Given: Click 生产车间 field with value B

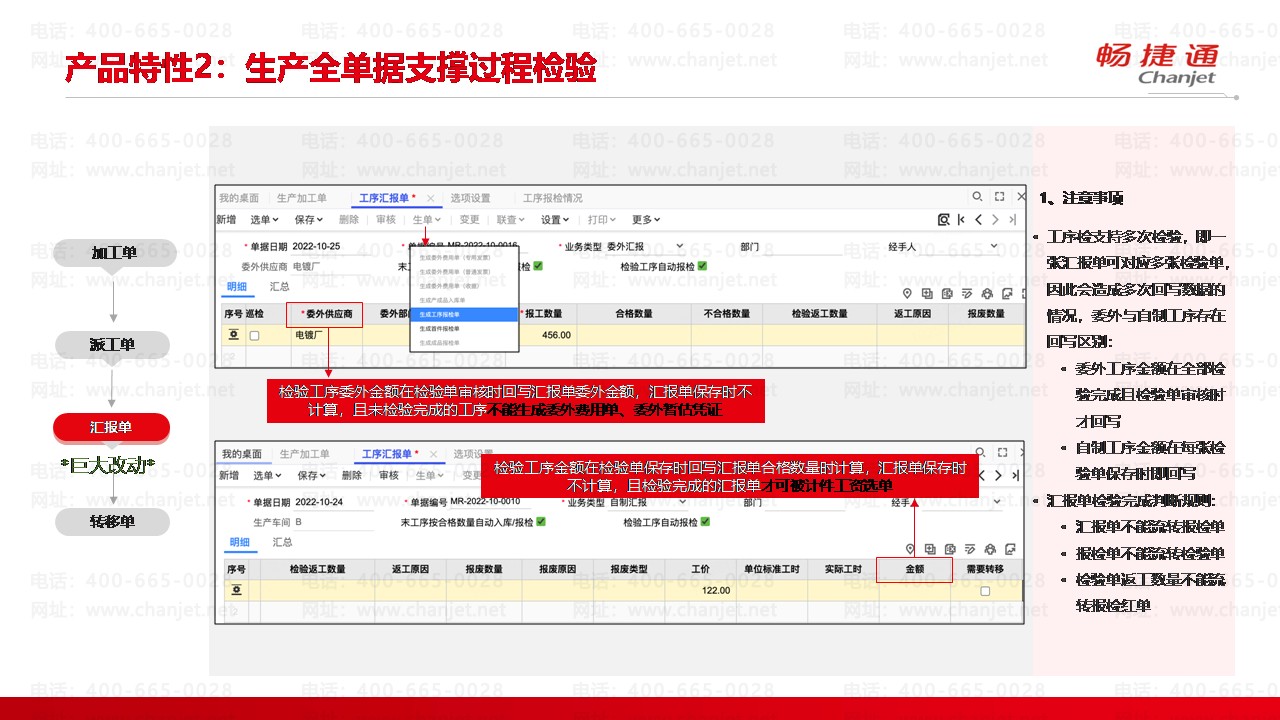Looking at the screenshot, I should tap(333, 522).
